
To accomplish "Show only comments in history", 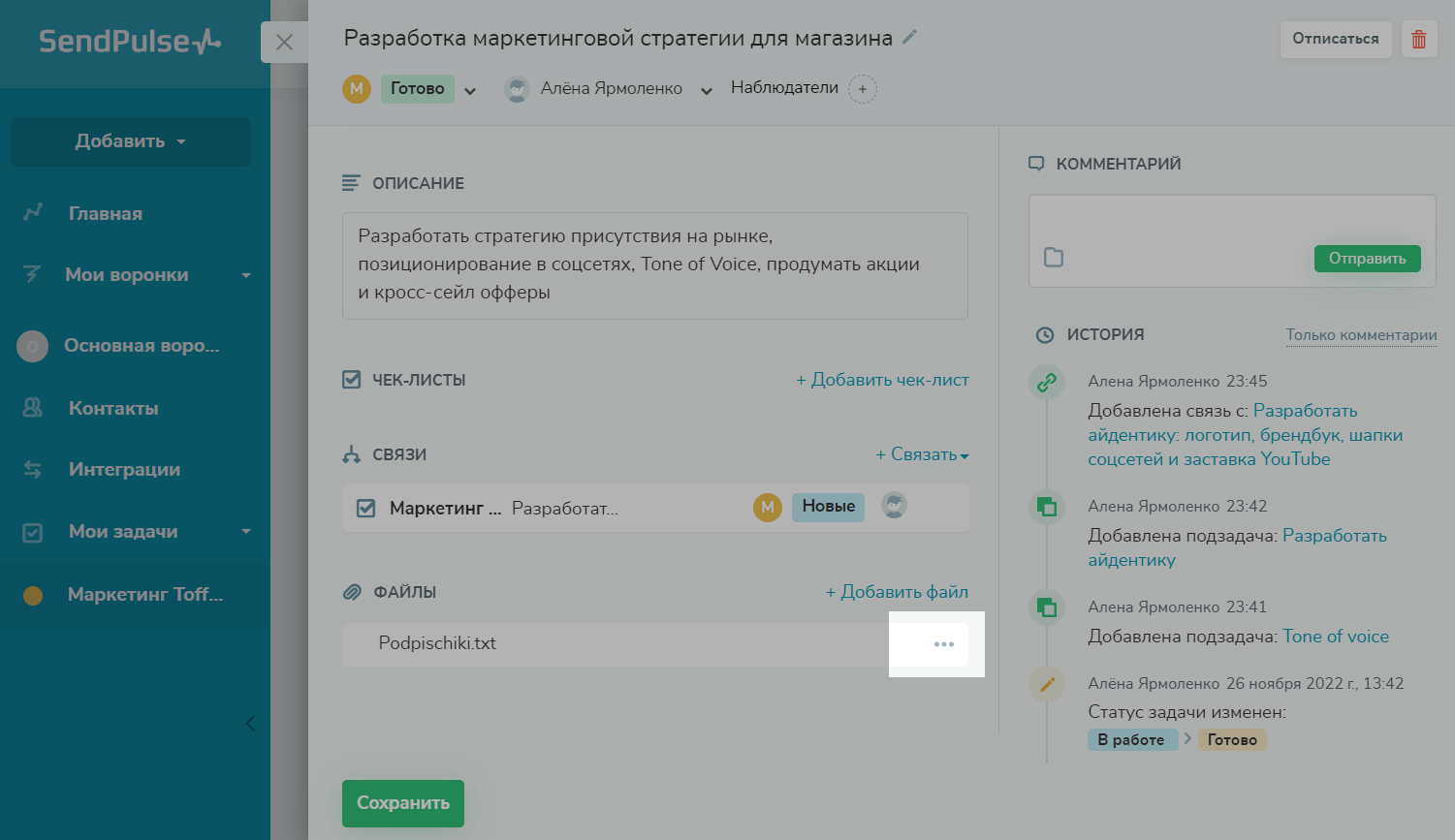I will (x=1361, y=335).
